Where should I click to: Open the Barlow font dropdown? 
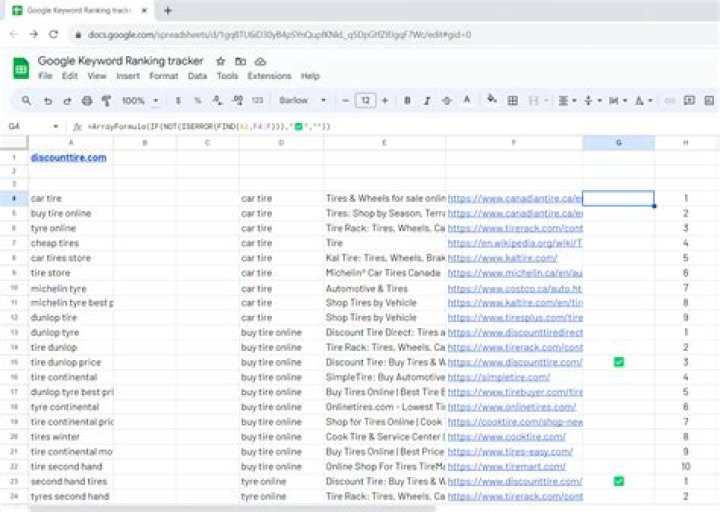coord(302,101)
